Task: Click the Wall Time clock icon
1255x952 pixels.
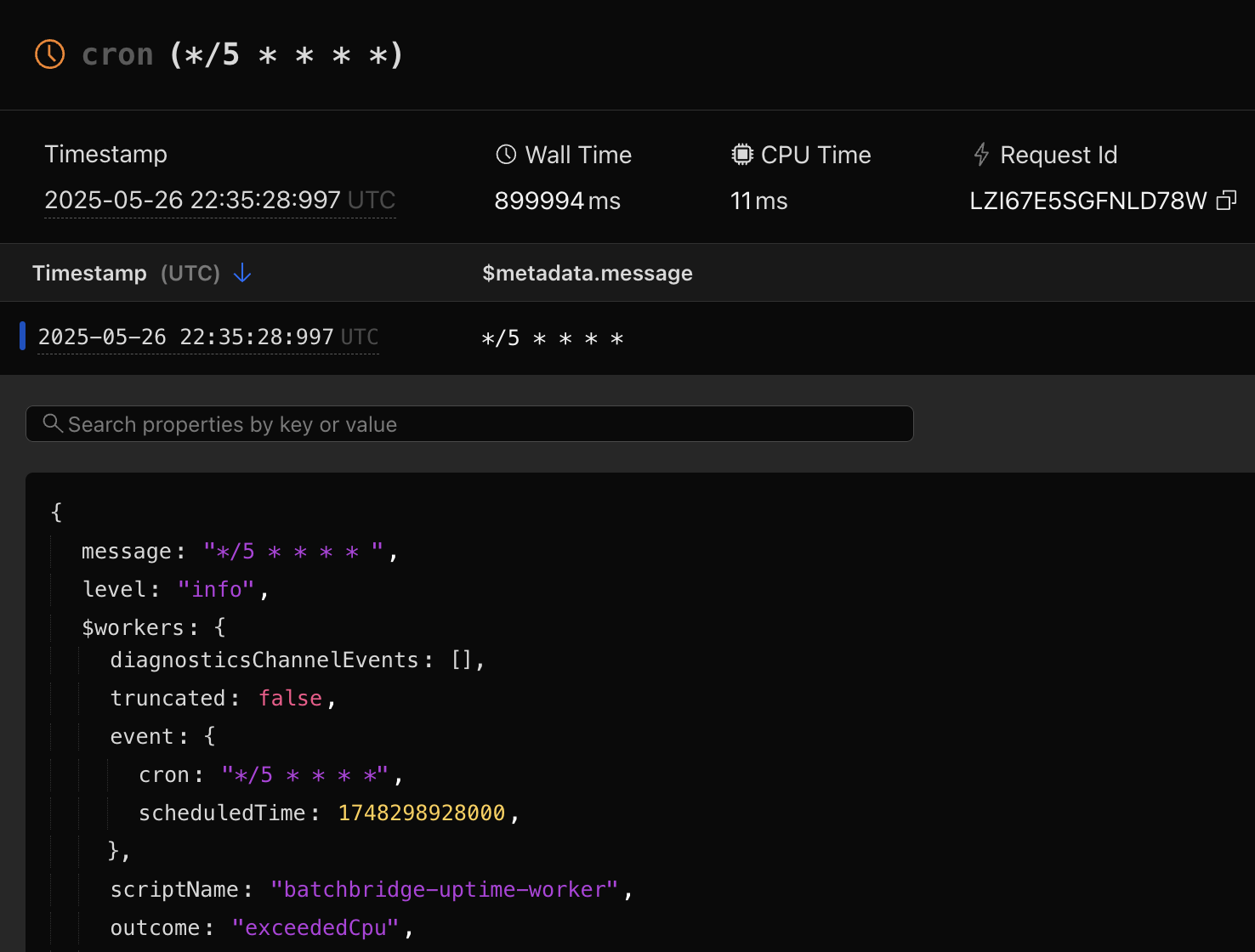Action: (506, 155)
